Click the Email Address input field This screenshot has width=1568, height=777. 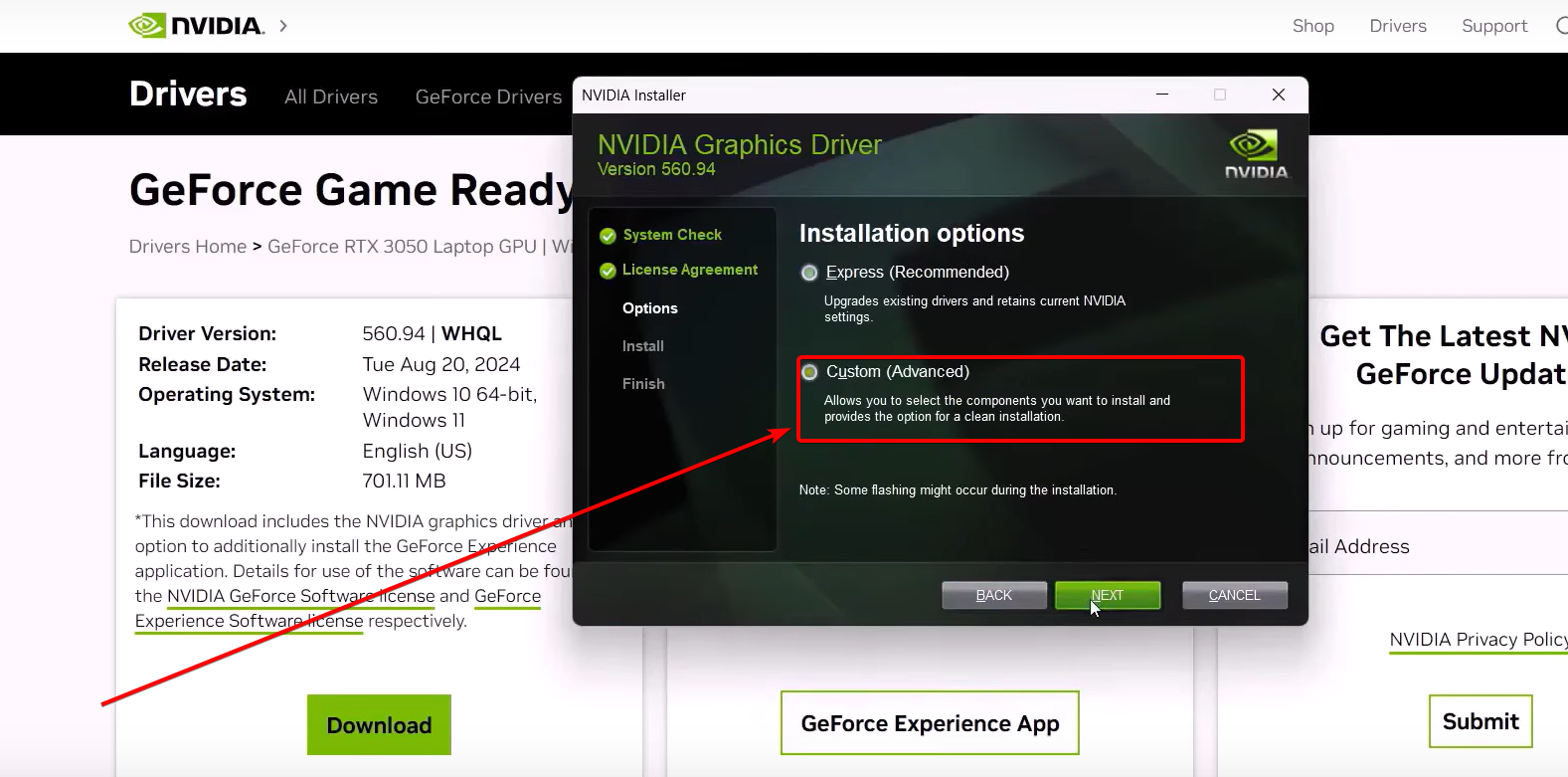click(x=1438, y=546)
